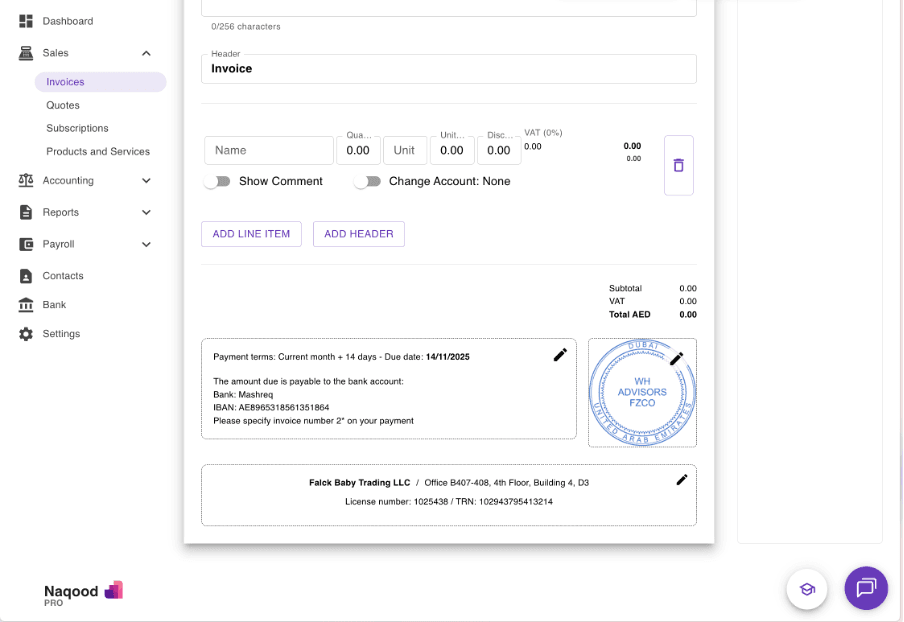904x622 pixels.
Task: Open Products and Services
Action: coord(98,152)
